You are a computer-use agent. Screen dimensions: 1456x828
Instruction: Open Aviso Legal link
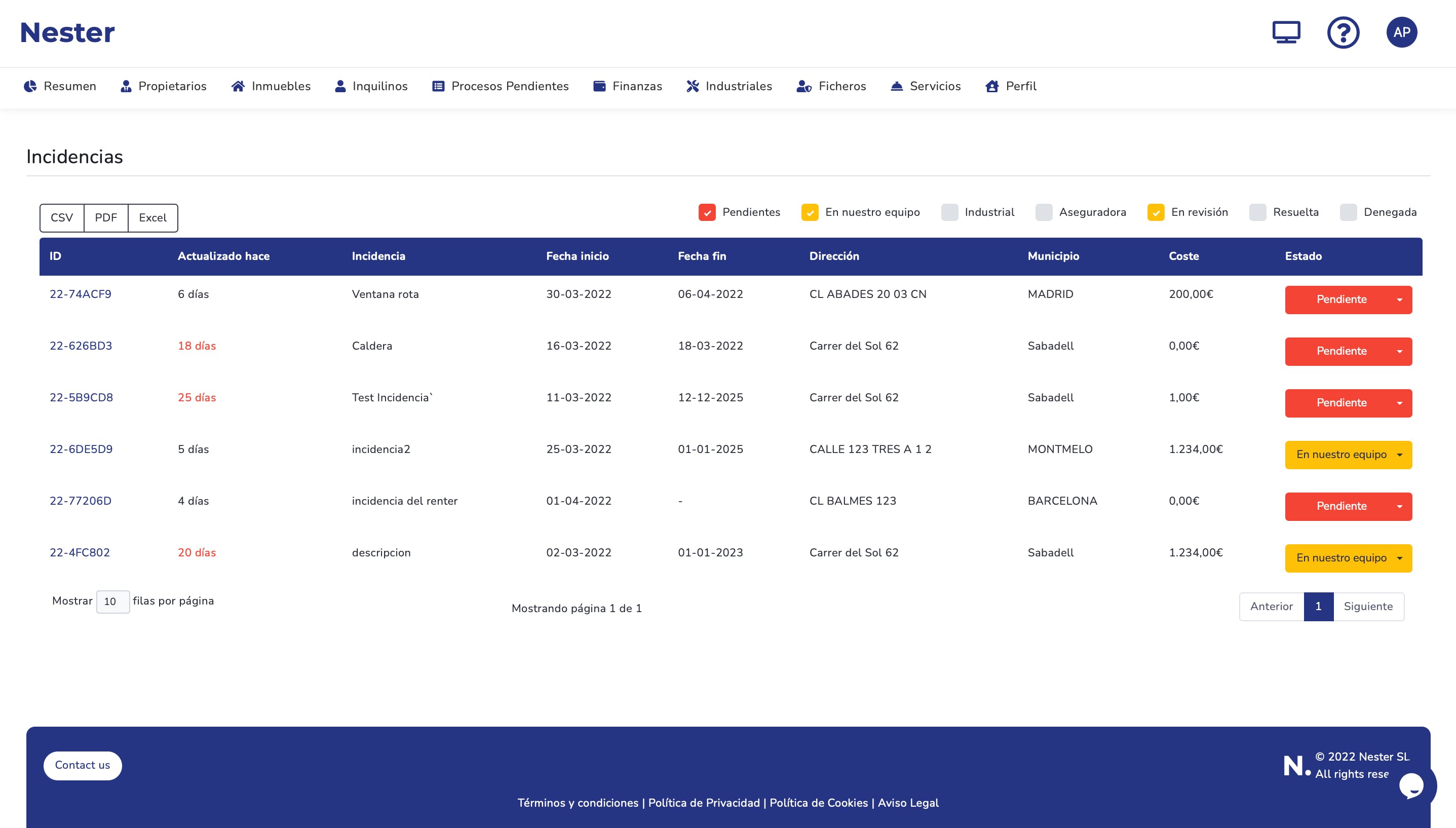click(908, 803)
